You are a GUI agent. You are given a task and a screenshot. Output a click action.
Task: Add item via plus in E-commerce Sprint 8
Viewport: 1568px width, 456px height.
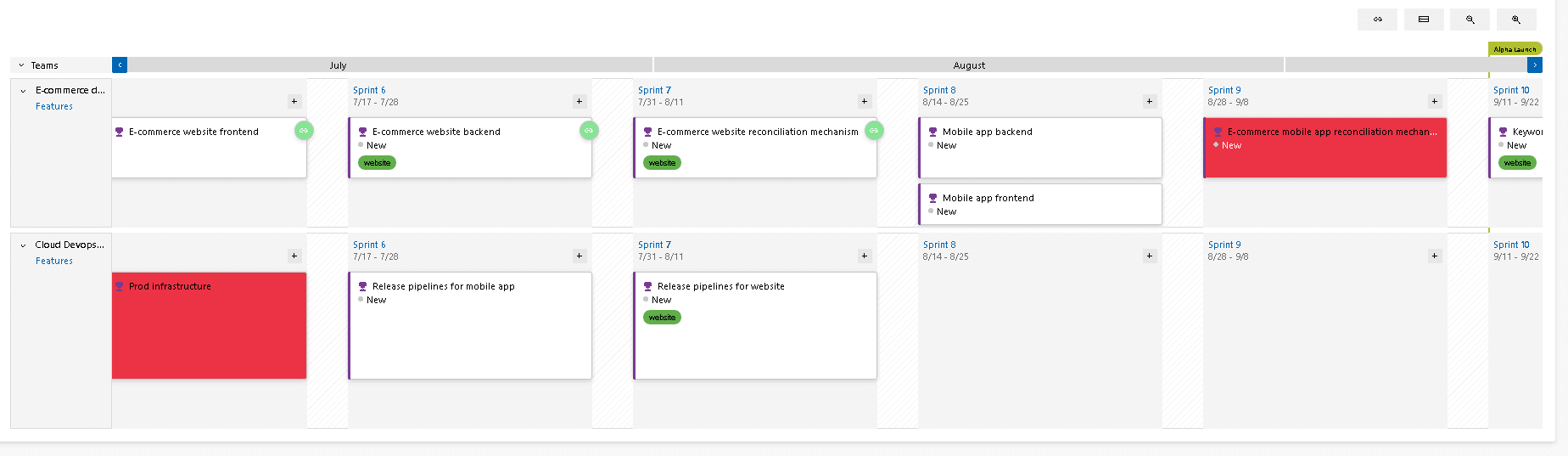pyautogui.click(x=1150, y=101)
